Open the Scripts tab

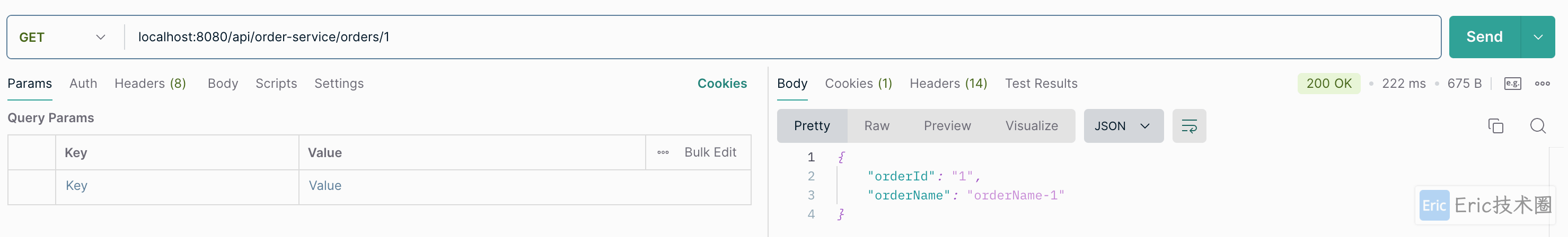click(276, 84)
